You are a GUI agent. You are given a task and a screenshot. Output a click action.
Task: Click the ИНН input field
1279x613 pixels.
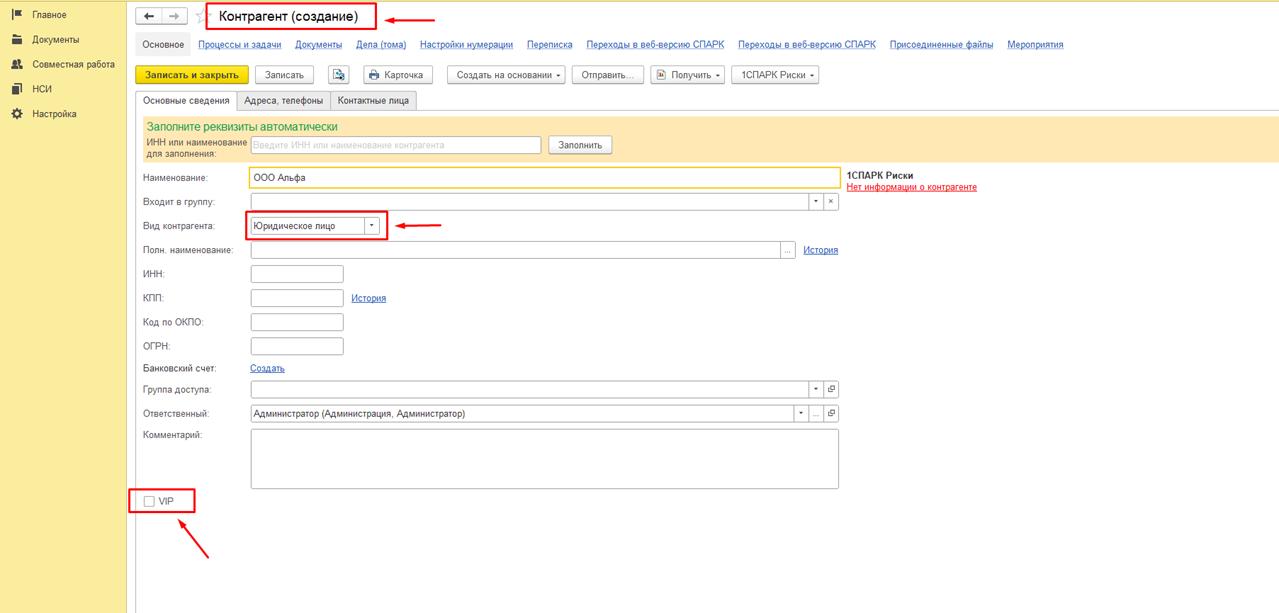(x=297, y=274)
